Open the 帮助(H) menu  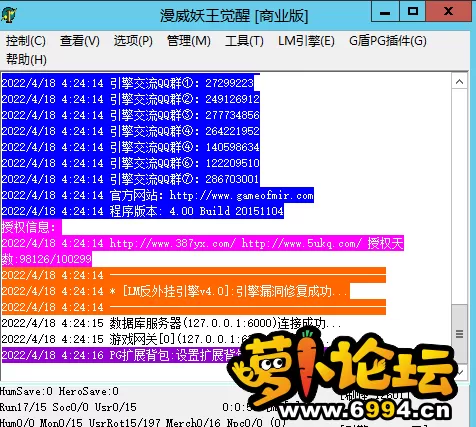[x=26, y=60]
